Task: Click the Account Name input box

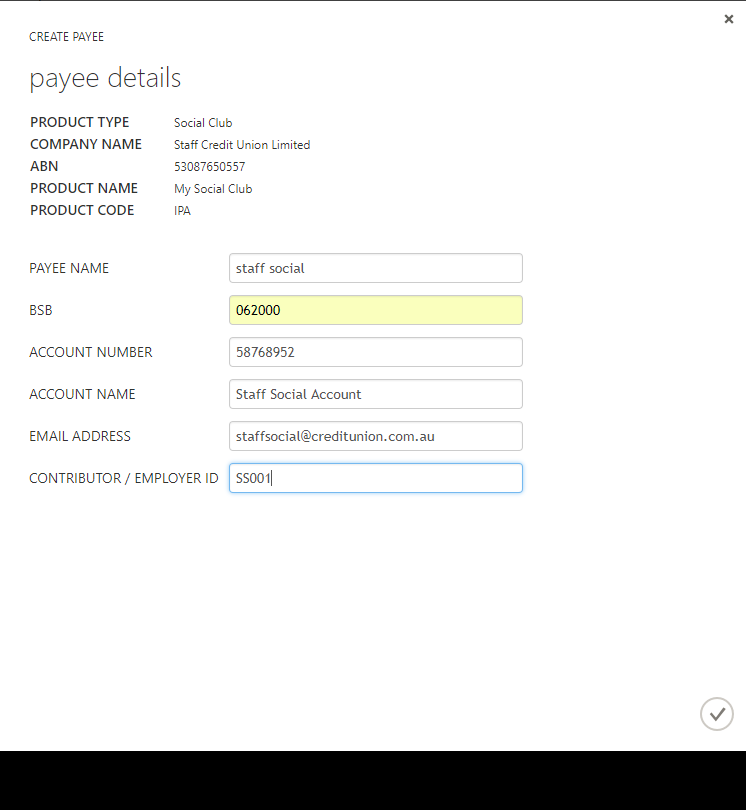Action: click(376, 394)
